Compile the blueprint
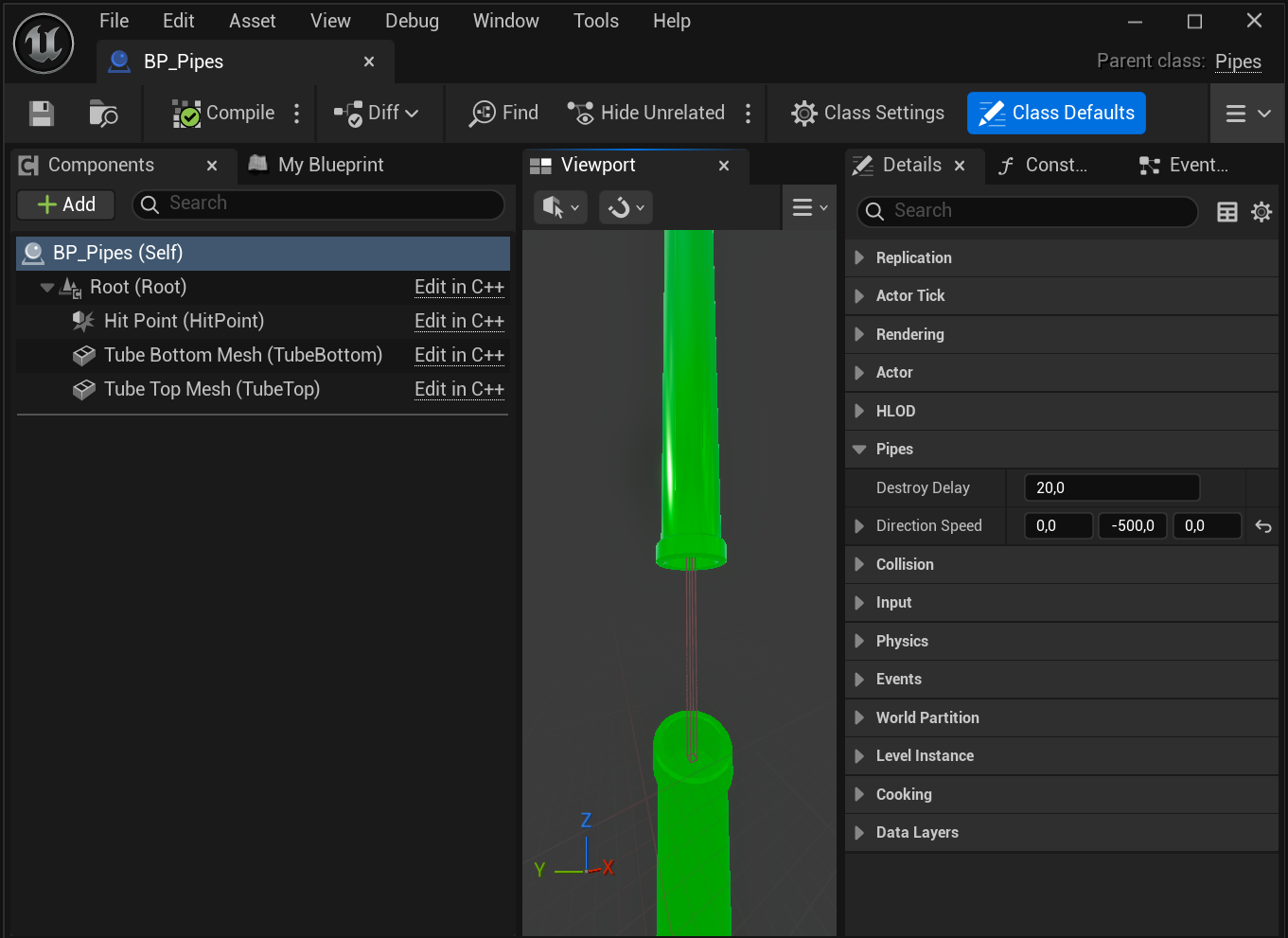Viewport: 1288px width, 938px height. [x=223, y=114]
